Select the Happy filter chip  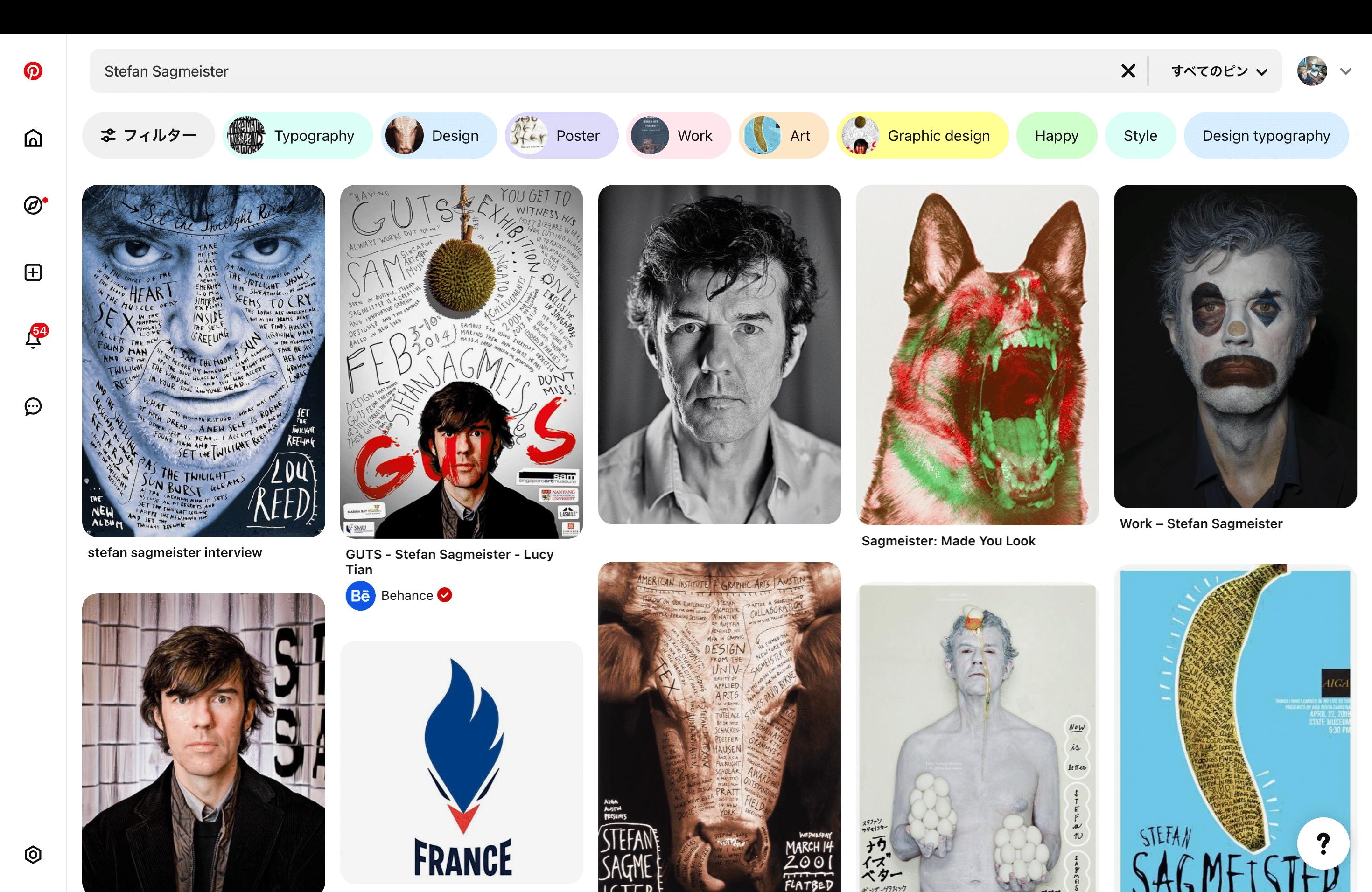[1057, 135]
